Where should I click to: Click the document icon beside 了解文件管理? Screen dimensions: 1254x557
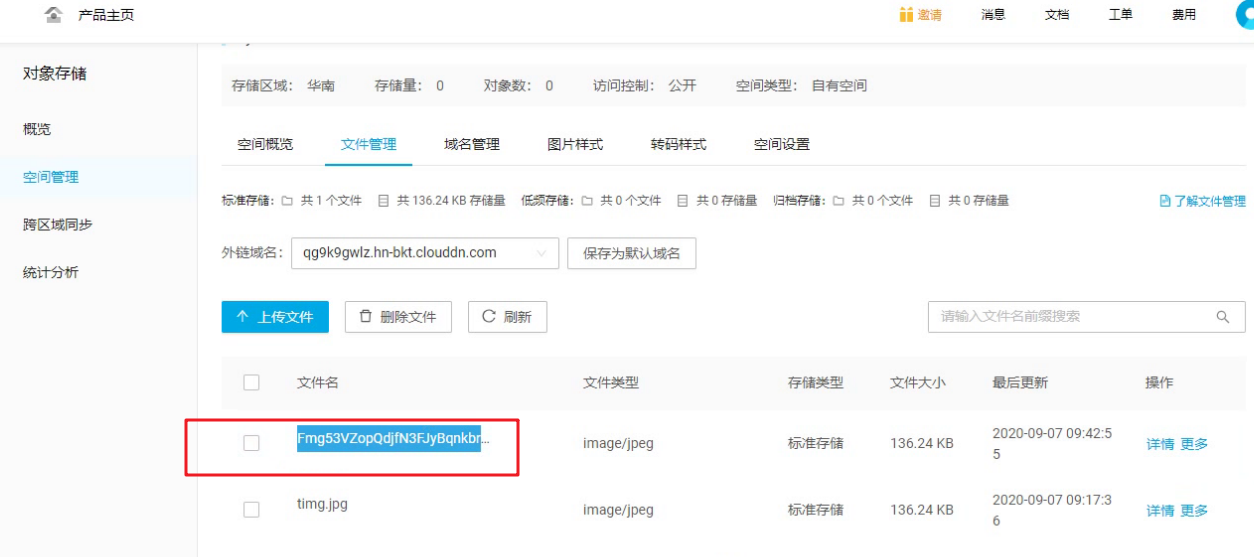pos(1165,201)
